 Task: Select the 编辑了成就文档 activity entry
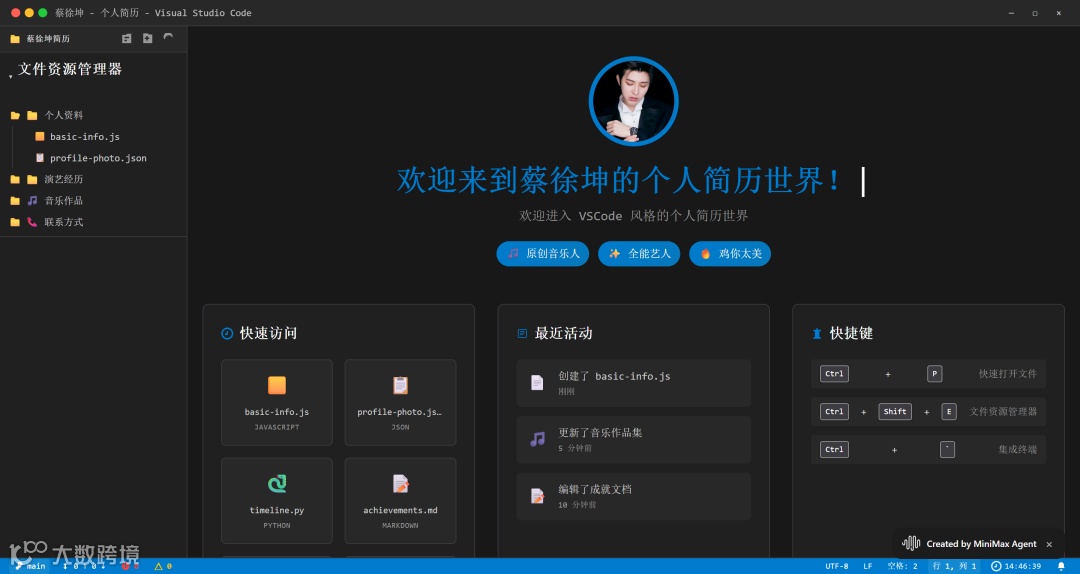[634, 496]
